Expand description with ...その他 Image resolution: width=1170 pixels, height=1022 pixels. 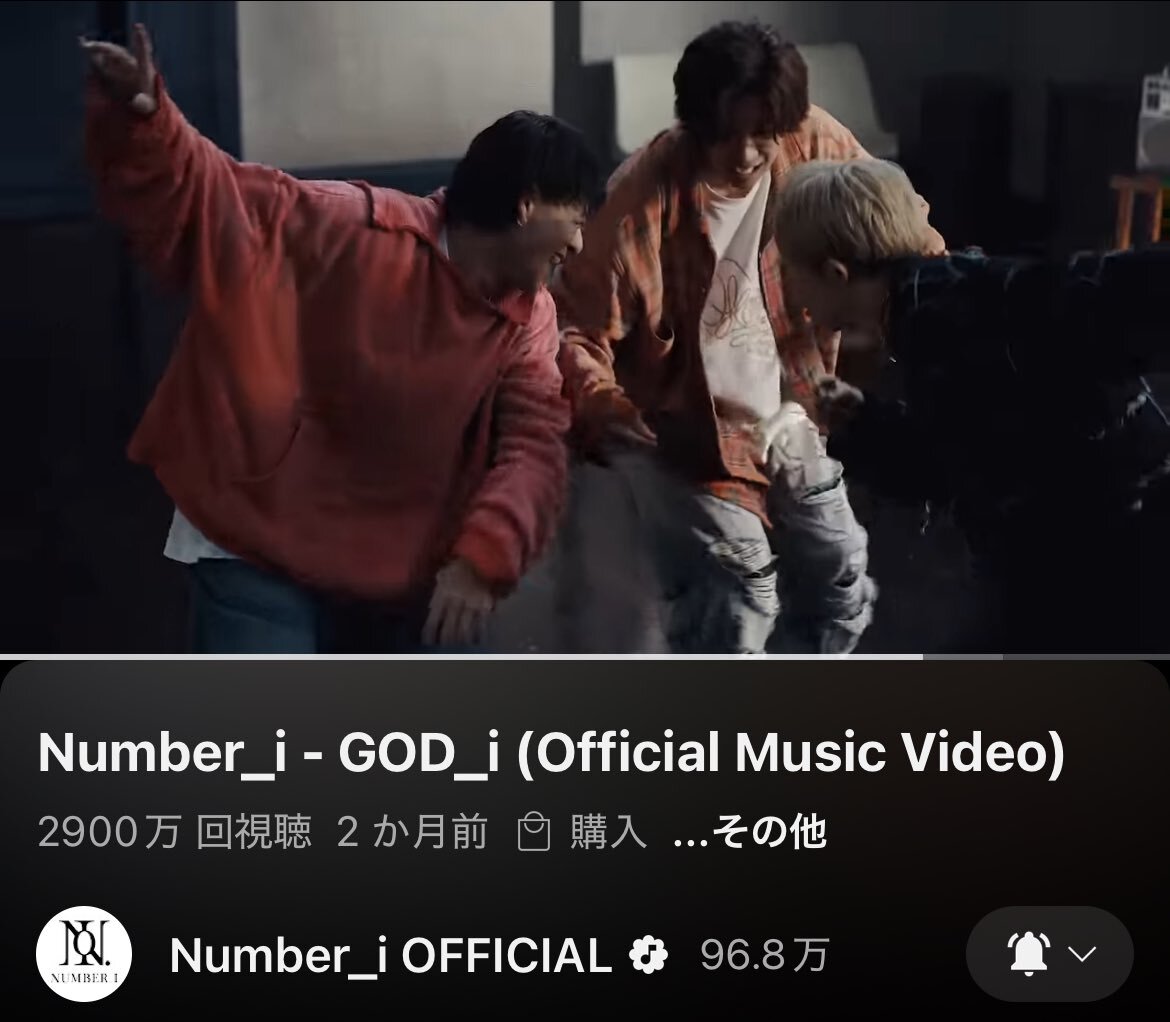(749, 832)
